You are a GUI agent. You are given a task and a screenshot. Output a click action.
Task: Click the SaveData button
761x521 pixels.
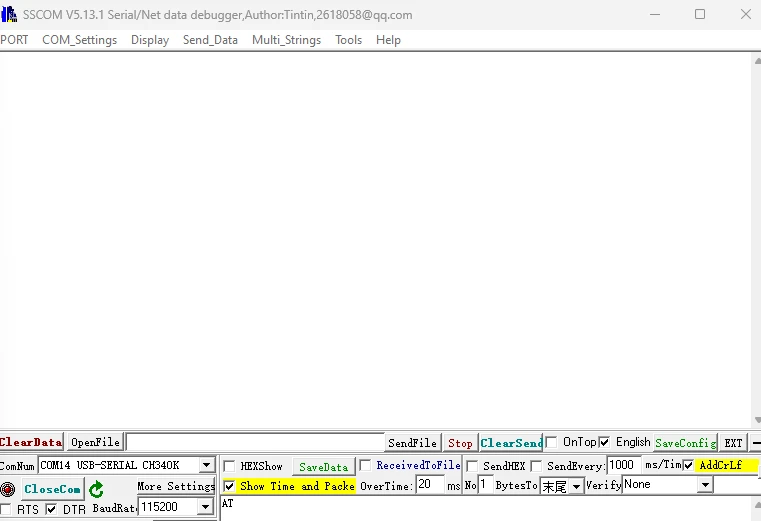click(323, 467)
